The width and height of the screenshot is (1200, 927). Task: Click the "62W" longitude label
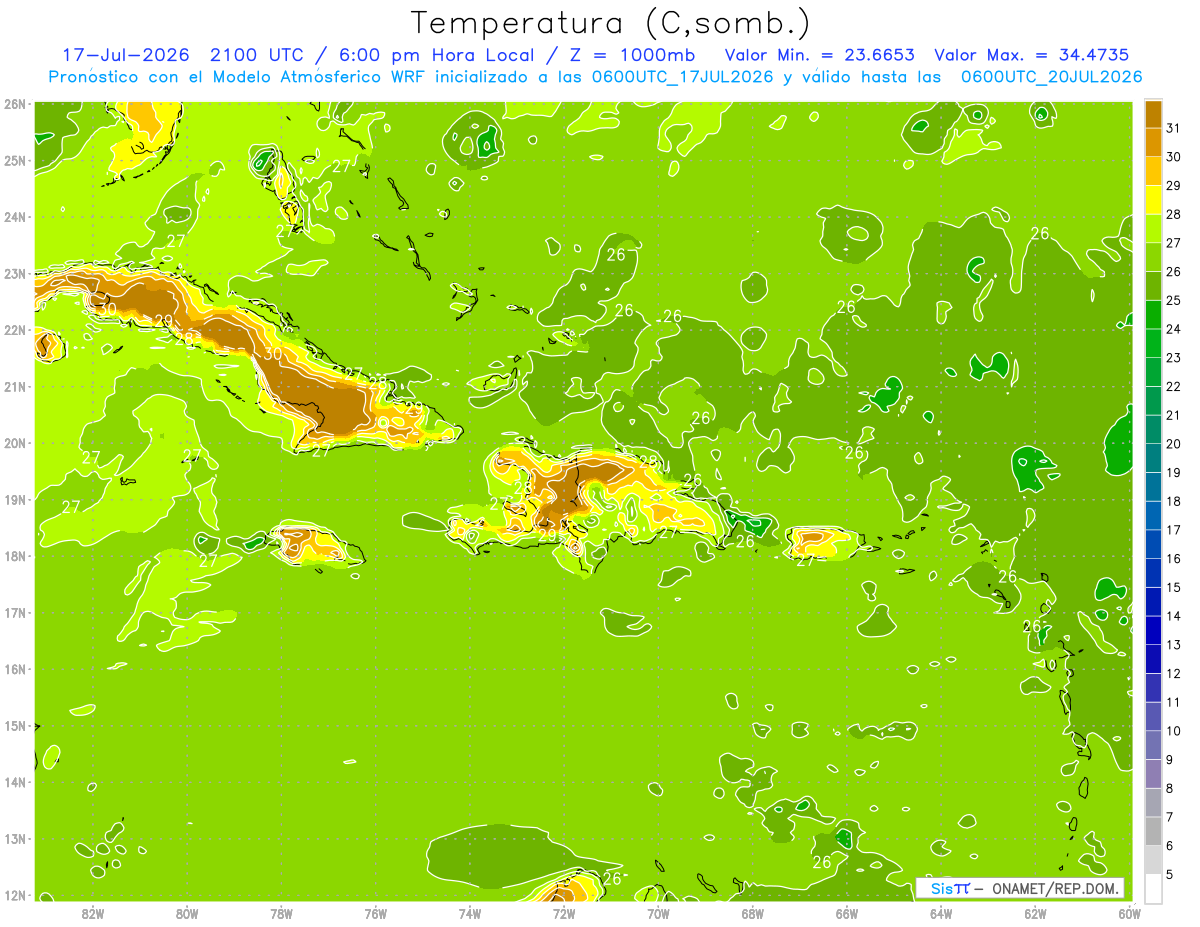click(1035, 912)
